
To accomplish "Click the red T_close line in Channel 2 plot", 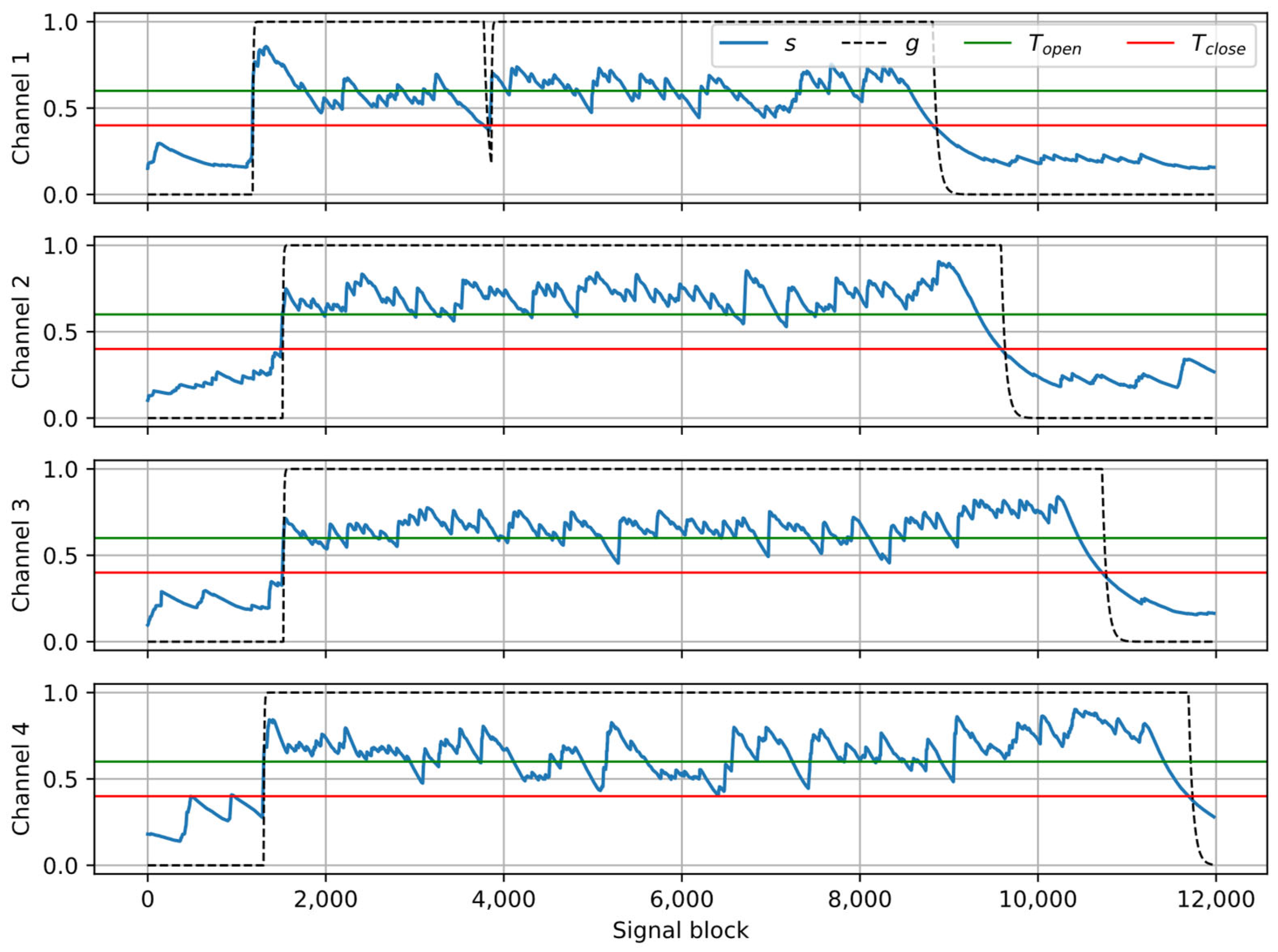I will [x=576, y=349].
